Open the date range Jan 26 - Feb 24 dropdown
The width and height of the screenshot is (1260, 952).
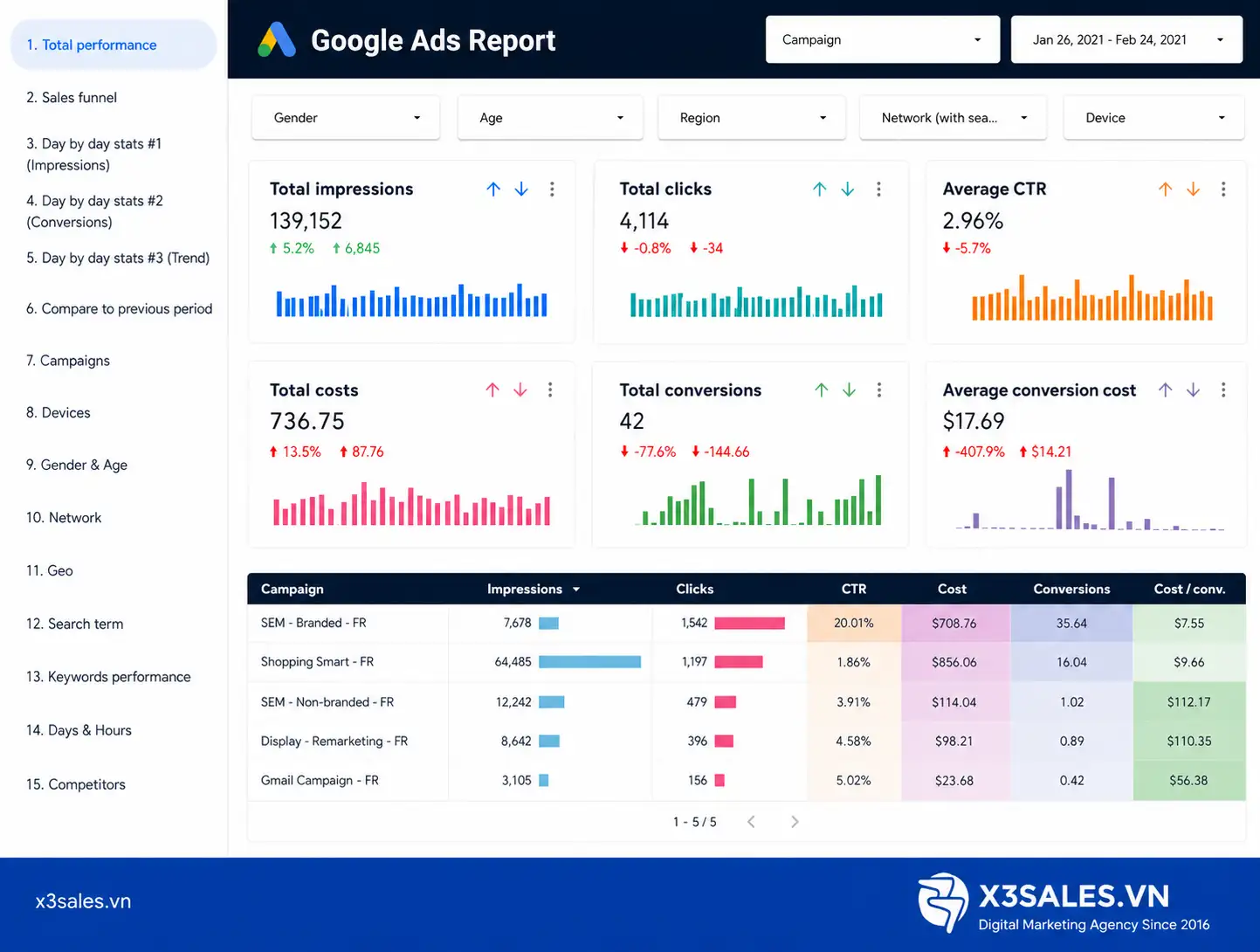1126,39
